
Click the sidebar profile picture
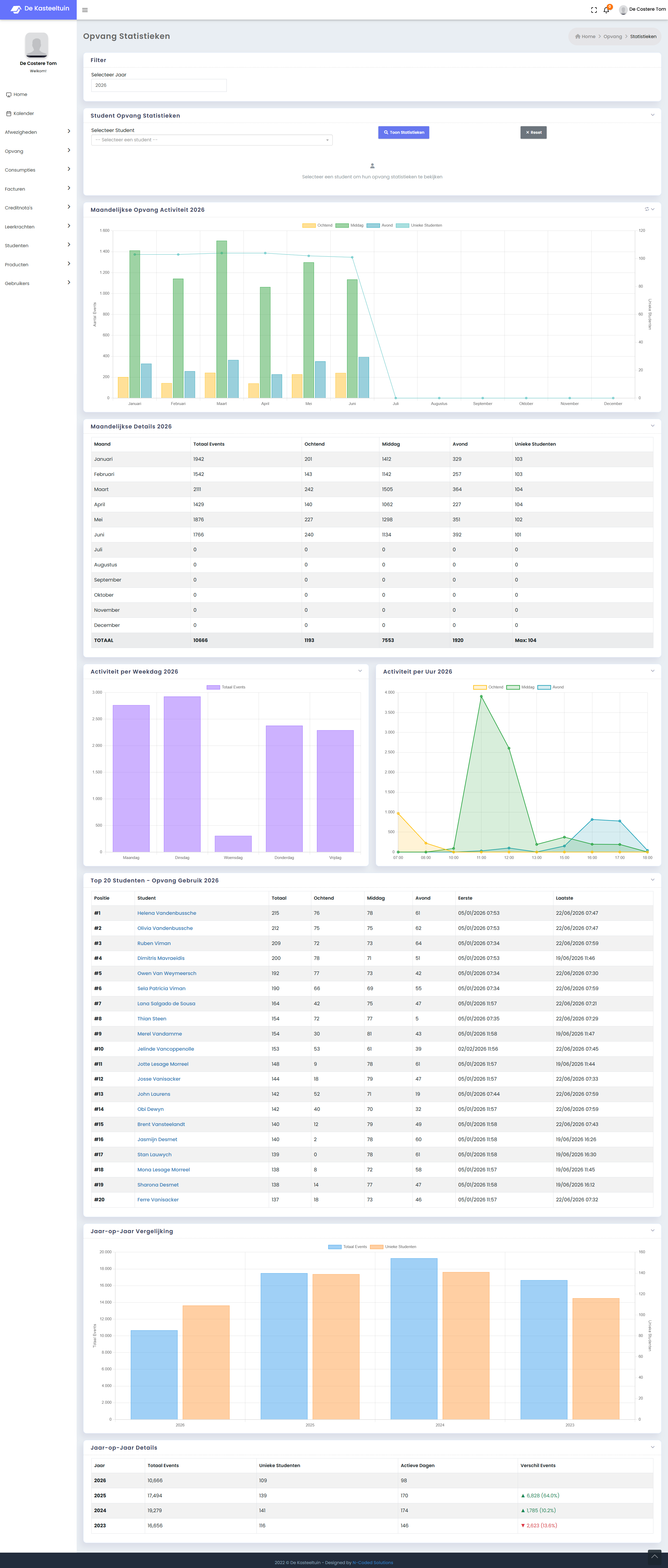coord(37,45)
